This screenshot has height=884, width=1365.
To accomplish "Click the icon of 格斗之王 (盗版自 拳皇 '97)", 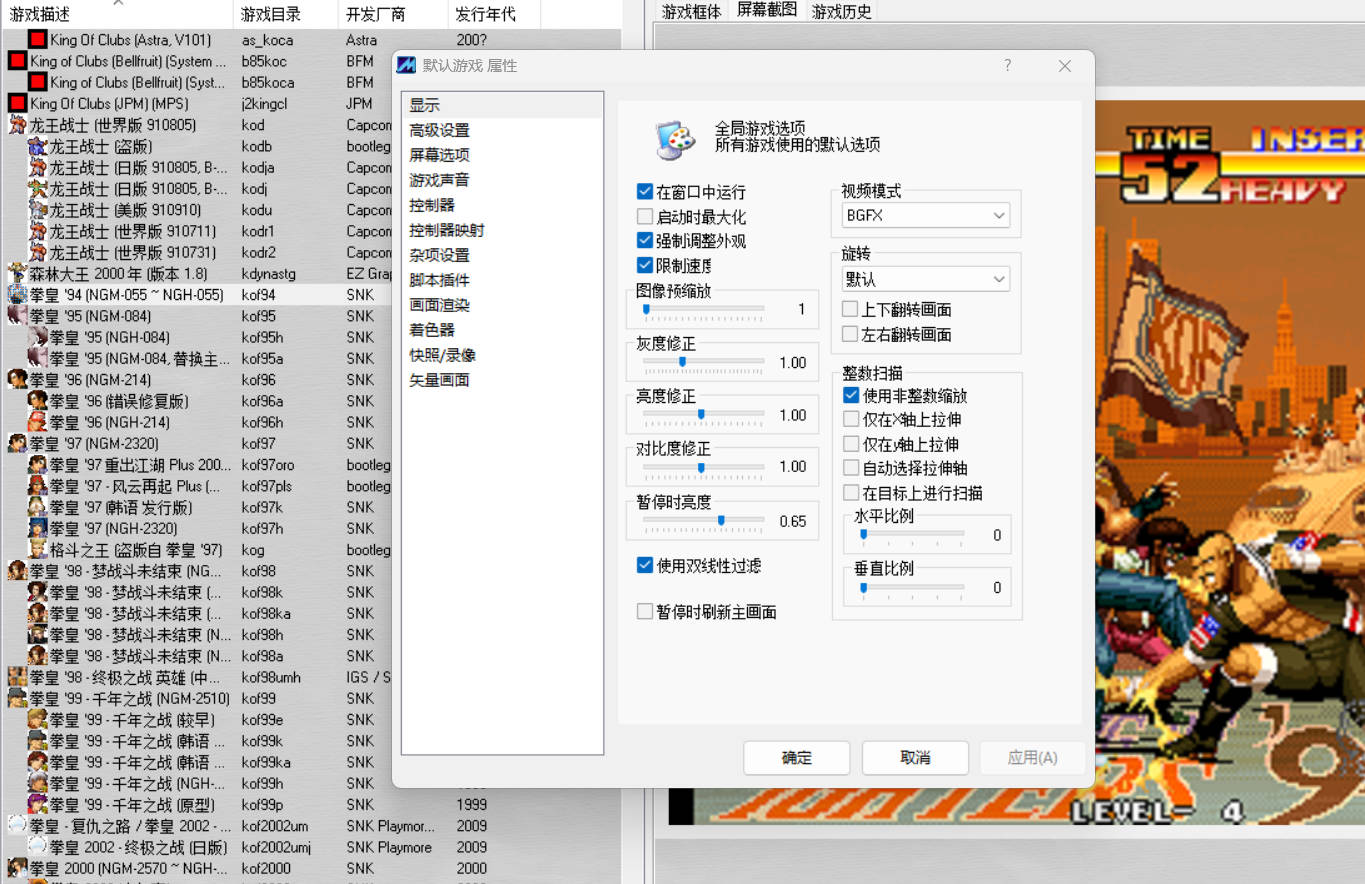I will pyautogui.click(x=37, y=550).
